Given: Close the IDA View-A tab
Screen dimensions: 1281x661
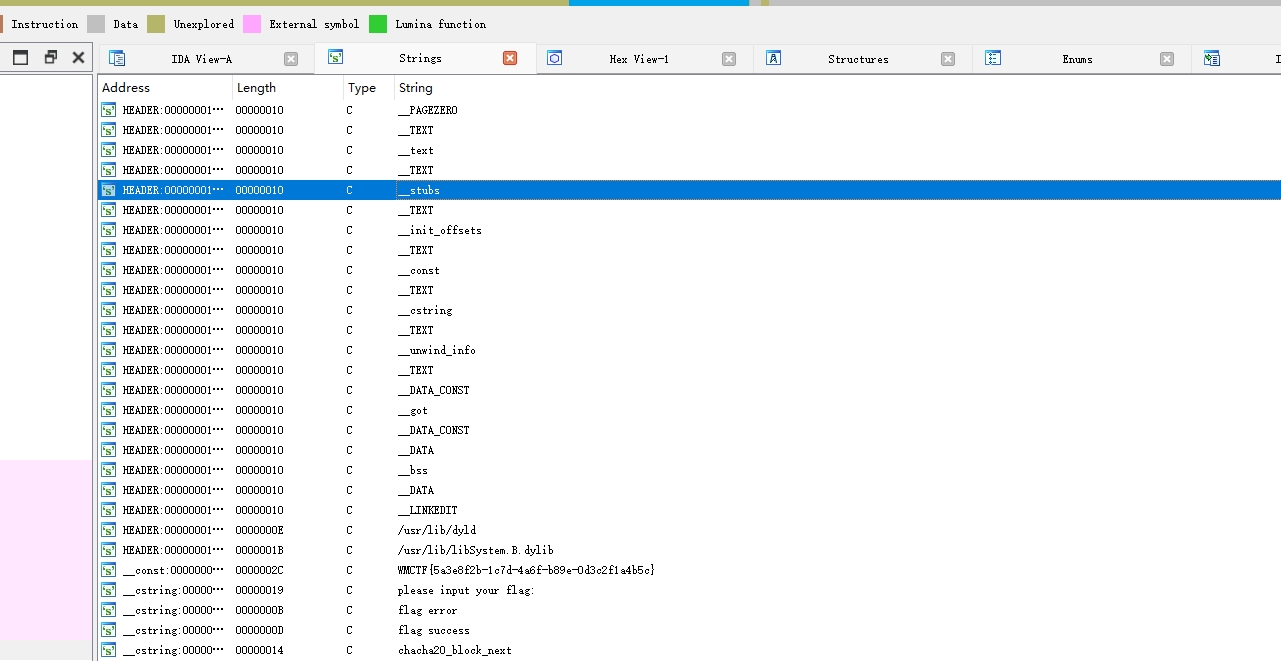Looking at the screenshot, I should 291,59.
